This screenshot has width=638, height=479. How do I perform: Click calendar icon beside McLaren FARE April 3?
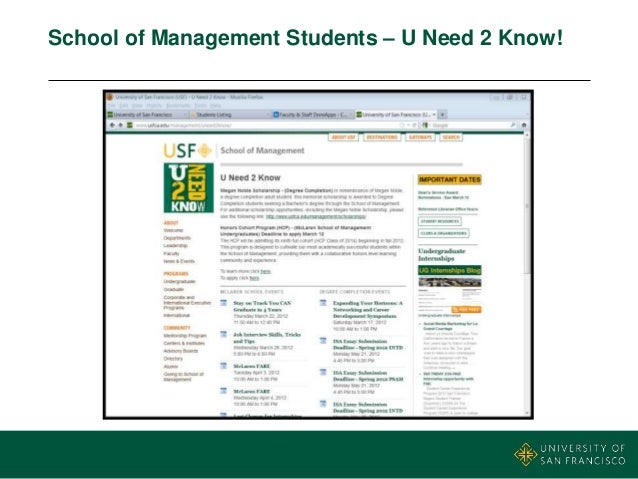223,365
